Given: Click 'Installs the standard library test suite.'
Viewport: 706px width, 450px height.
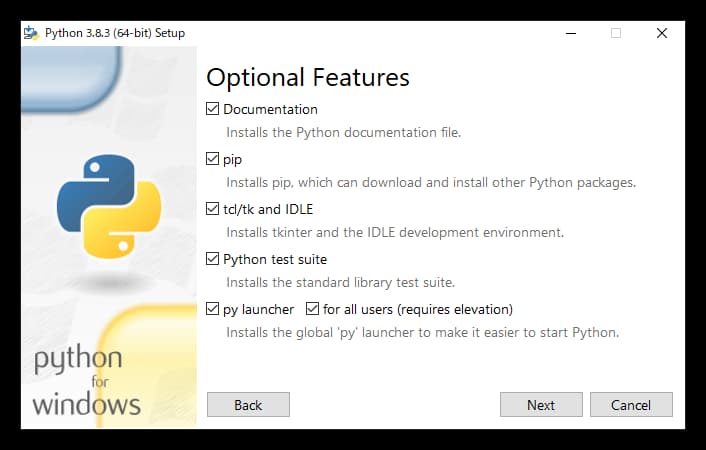Looking at the screenshot, I should (340, 282).
